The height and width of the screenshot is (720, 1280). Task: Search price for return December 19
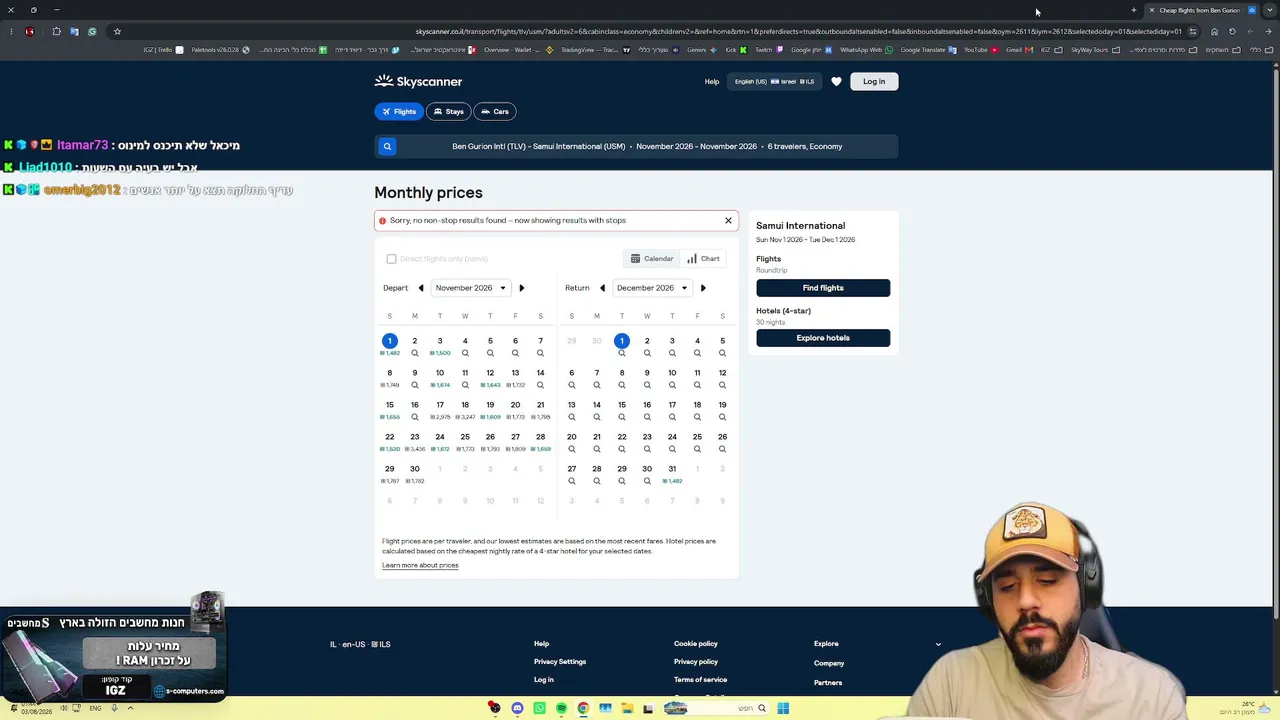click(722, 417)
